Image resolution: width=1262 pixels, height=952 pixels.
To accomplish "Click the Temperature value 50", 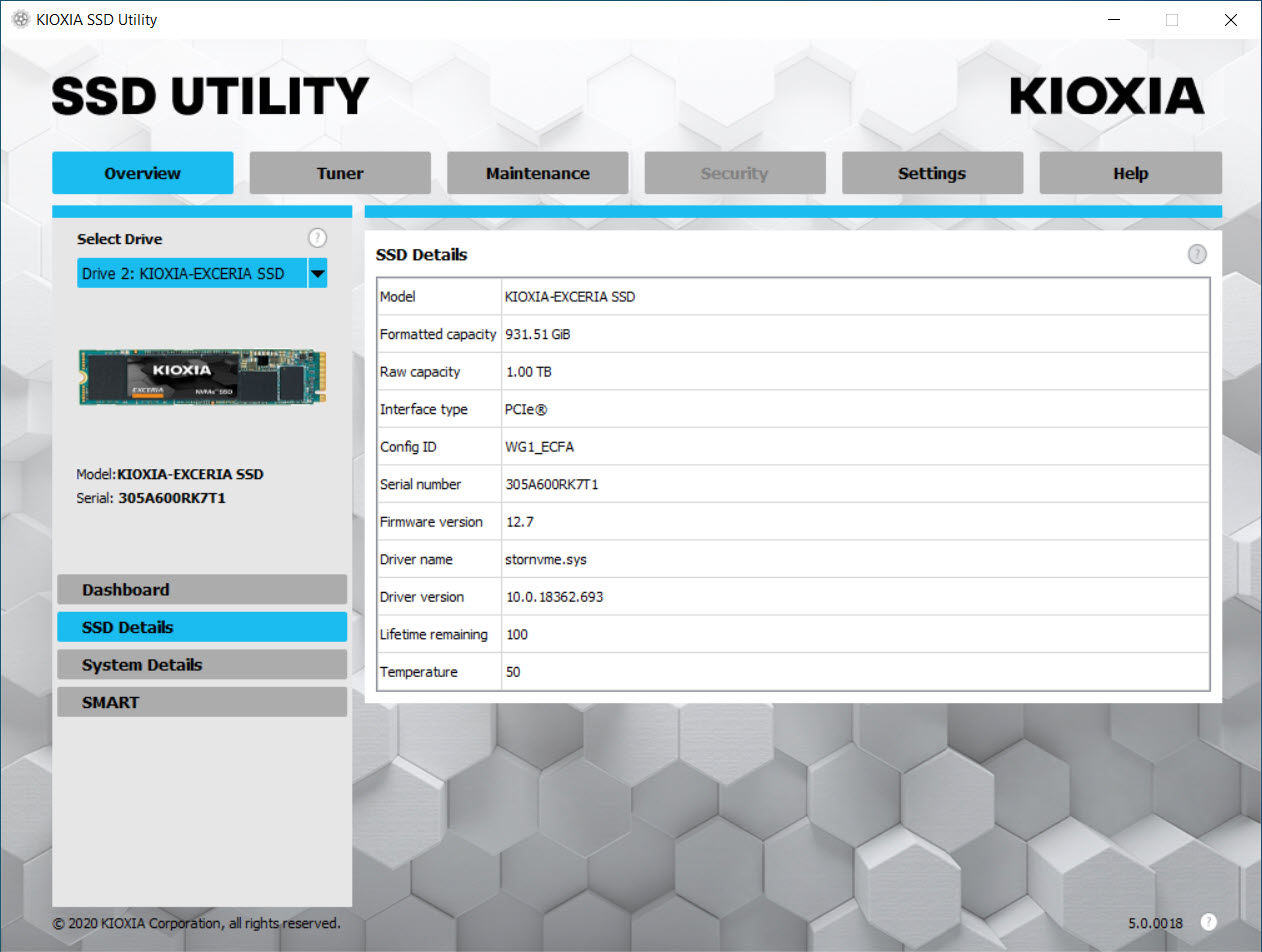I will click(513, 672).
